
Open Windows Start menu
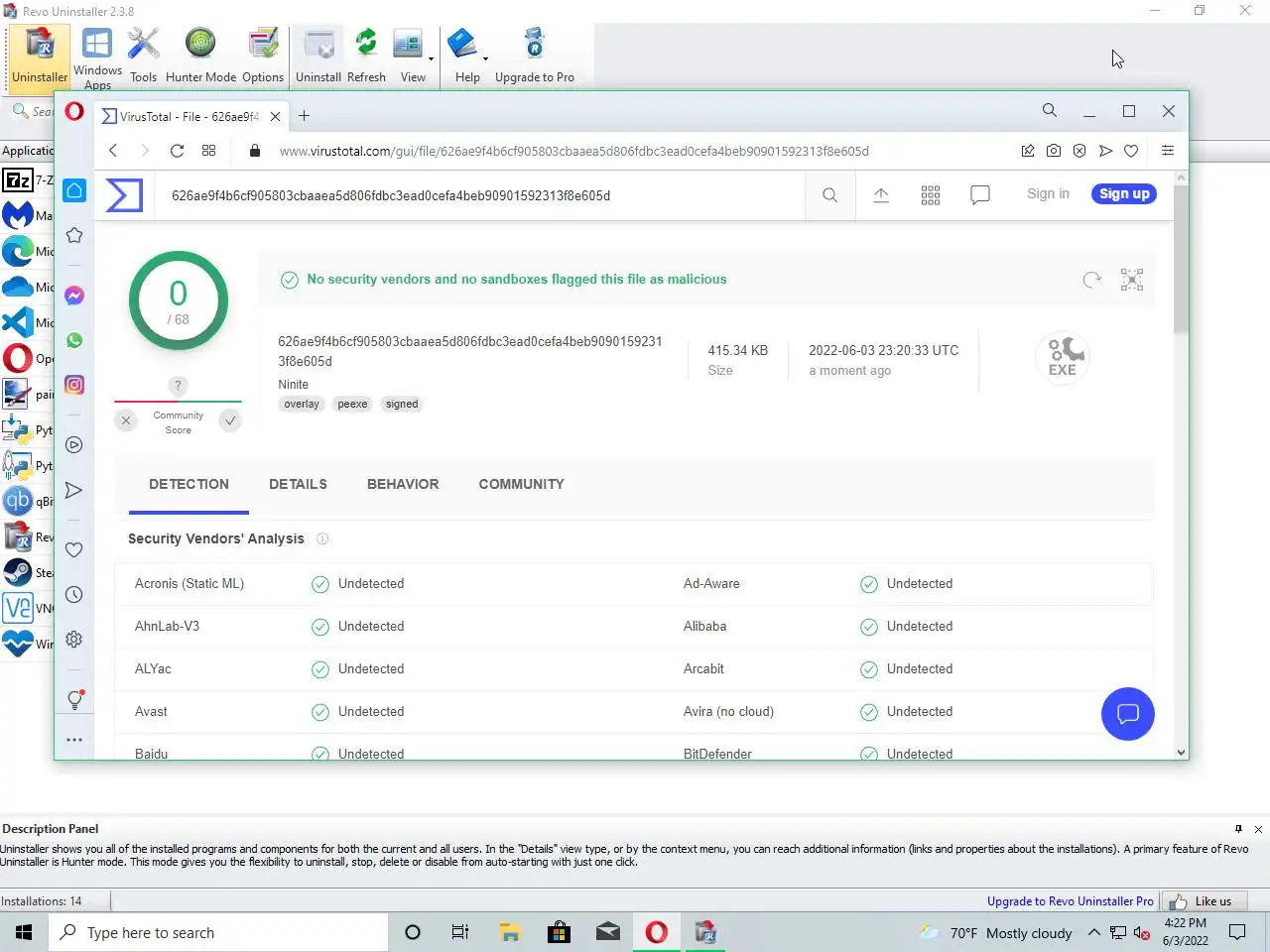point(24,932)
